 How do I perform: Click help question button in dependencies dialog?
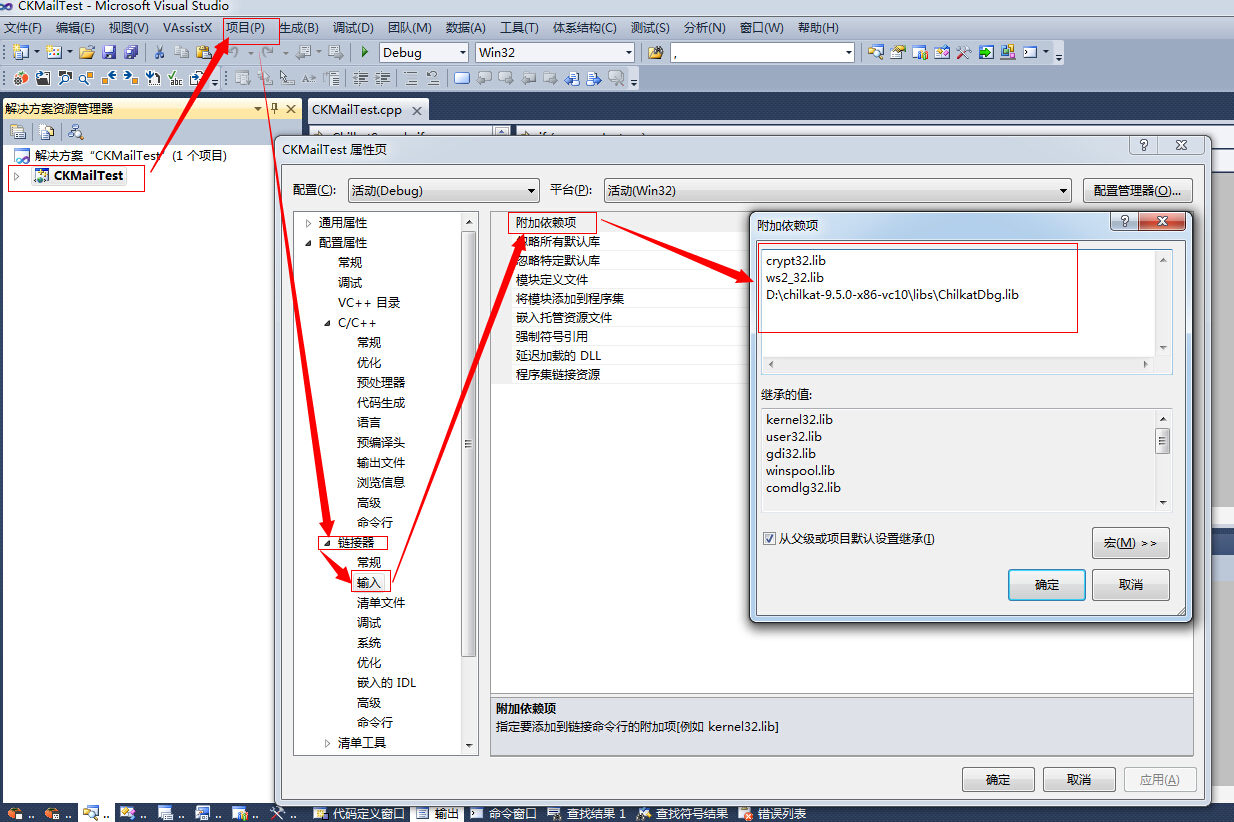coord(1126,221)
